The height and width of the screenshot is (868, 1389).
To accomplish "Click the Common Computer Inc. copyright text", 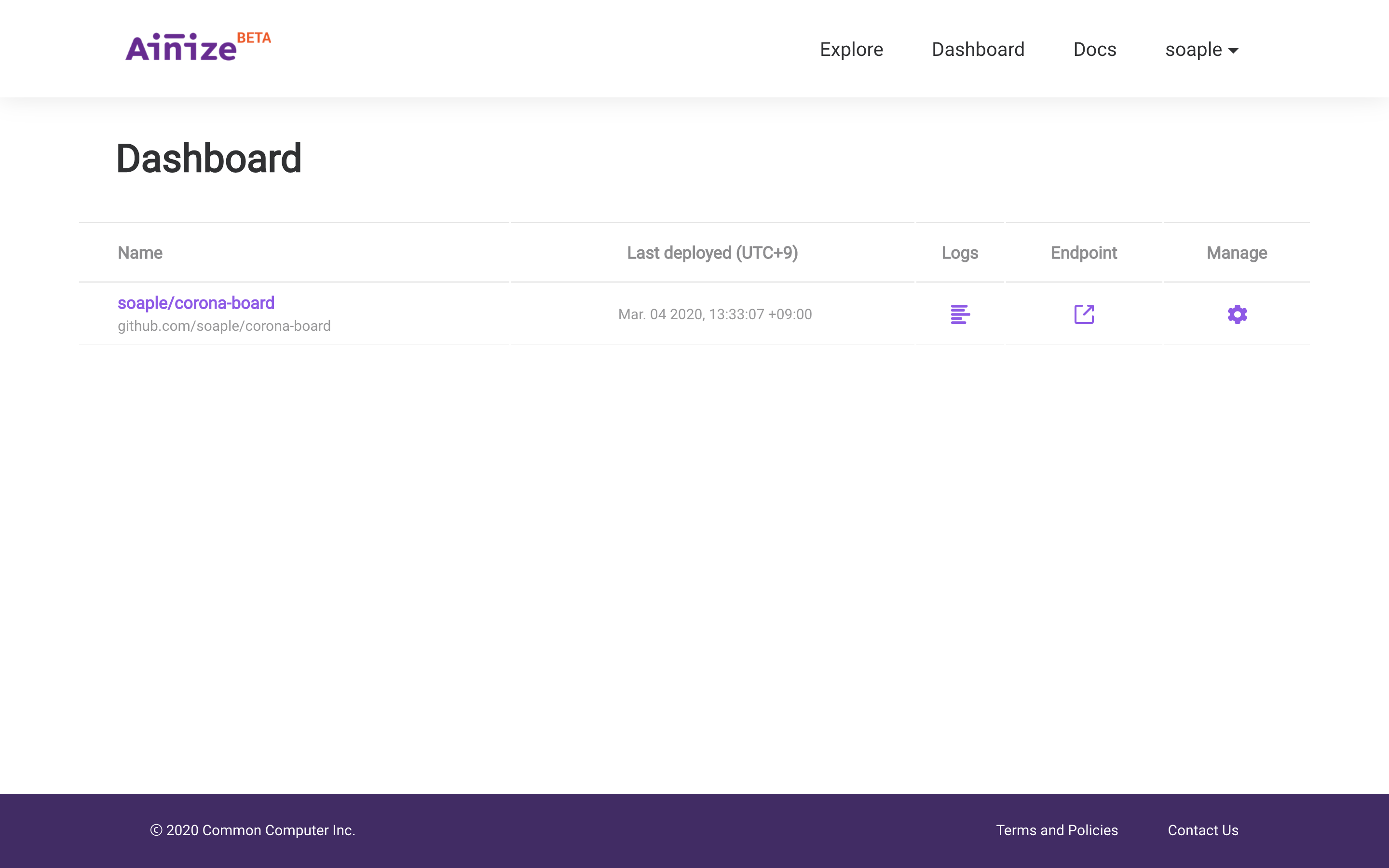I will [x=253, y=830].
